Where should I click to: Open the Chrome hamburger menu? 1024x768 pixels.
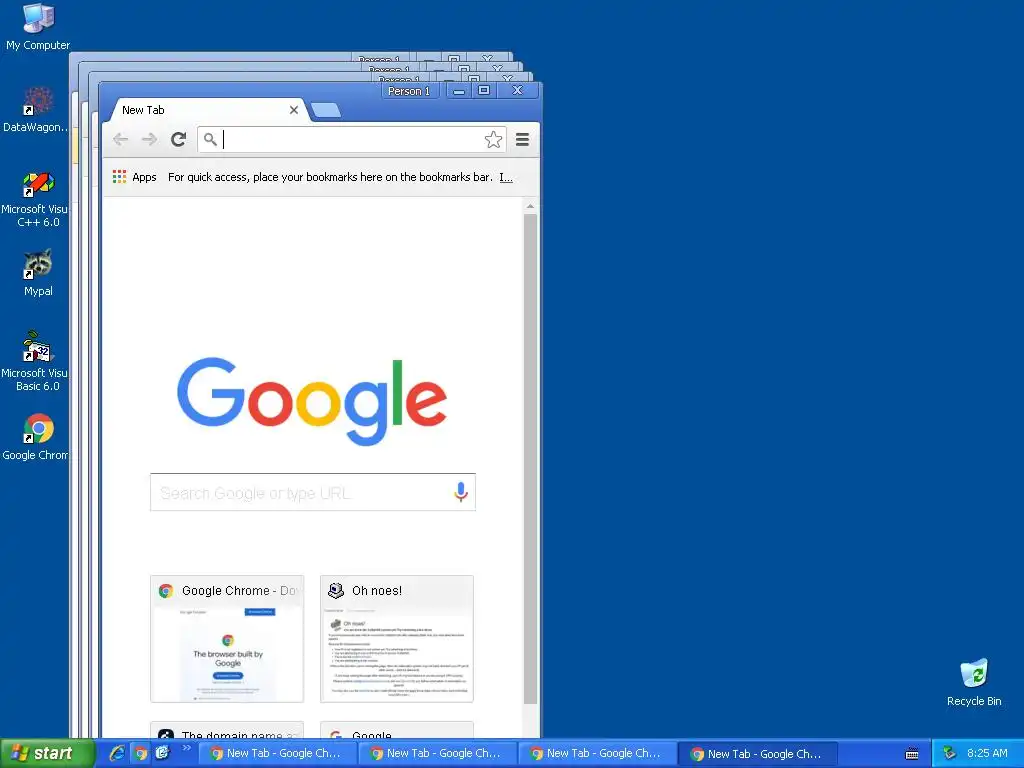point(522,139)
